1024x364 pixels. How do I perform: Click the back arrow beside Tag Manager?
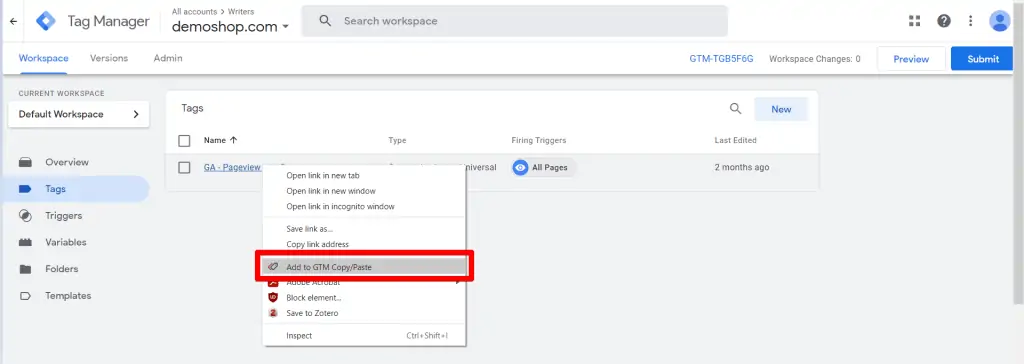tap(13, 21)
